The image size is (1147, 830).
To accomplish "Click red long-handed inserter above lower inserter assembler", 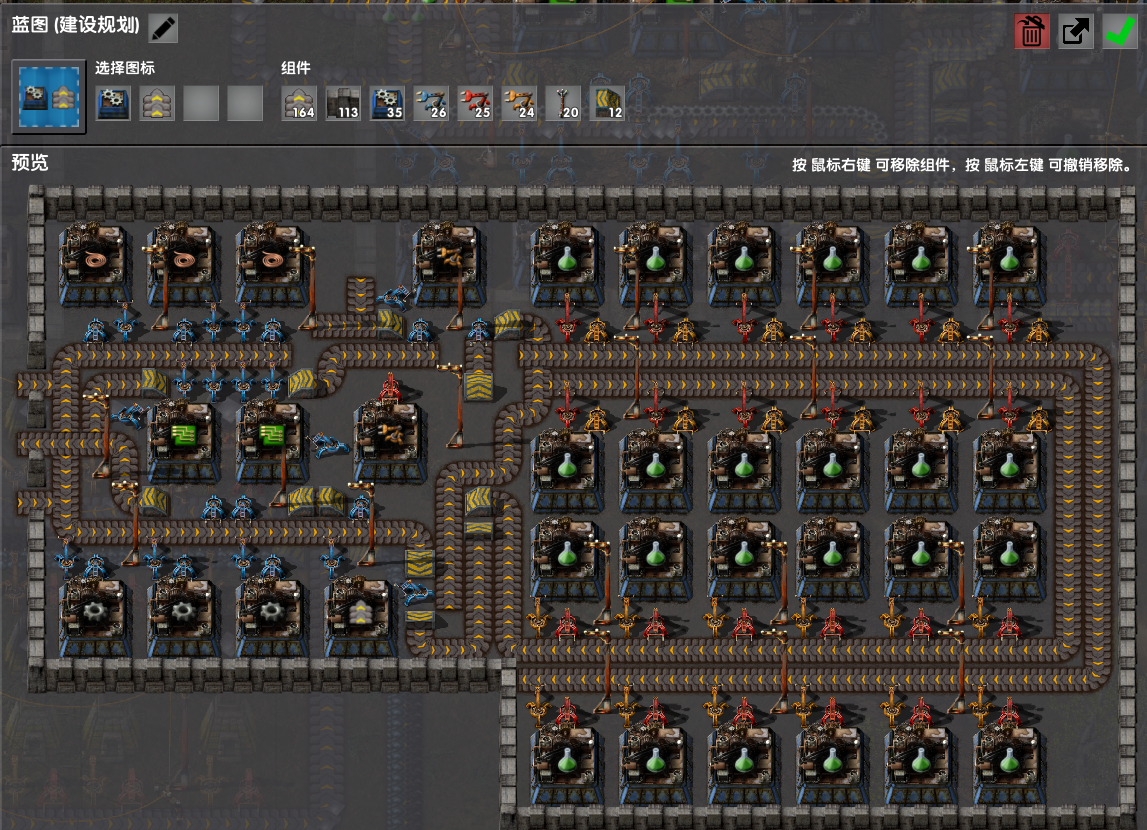I will [390, 387].
